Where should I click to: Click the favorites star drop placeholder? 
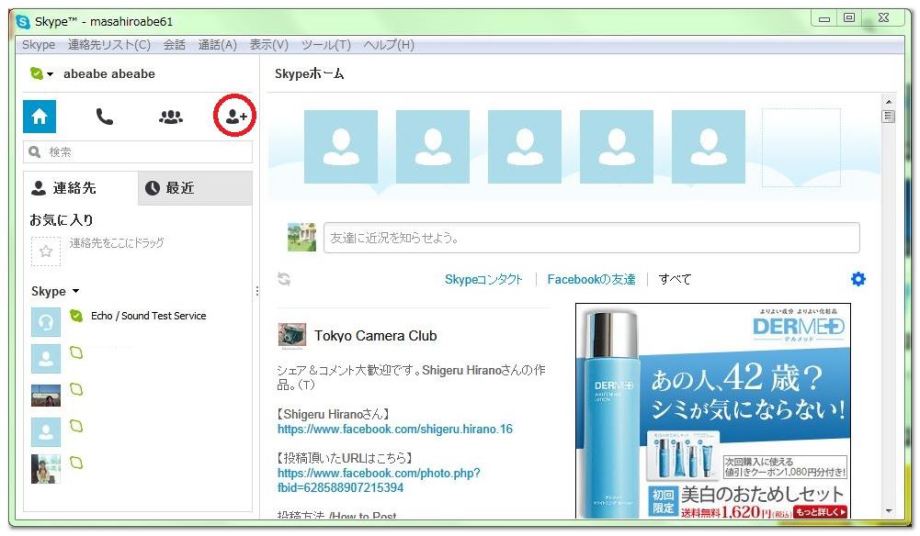click(x=46, y=251)
